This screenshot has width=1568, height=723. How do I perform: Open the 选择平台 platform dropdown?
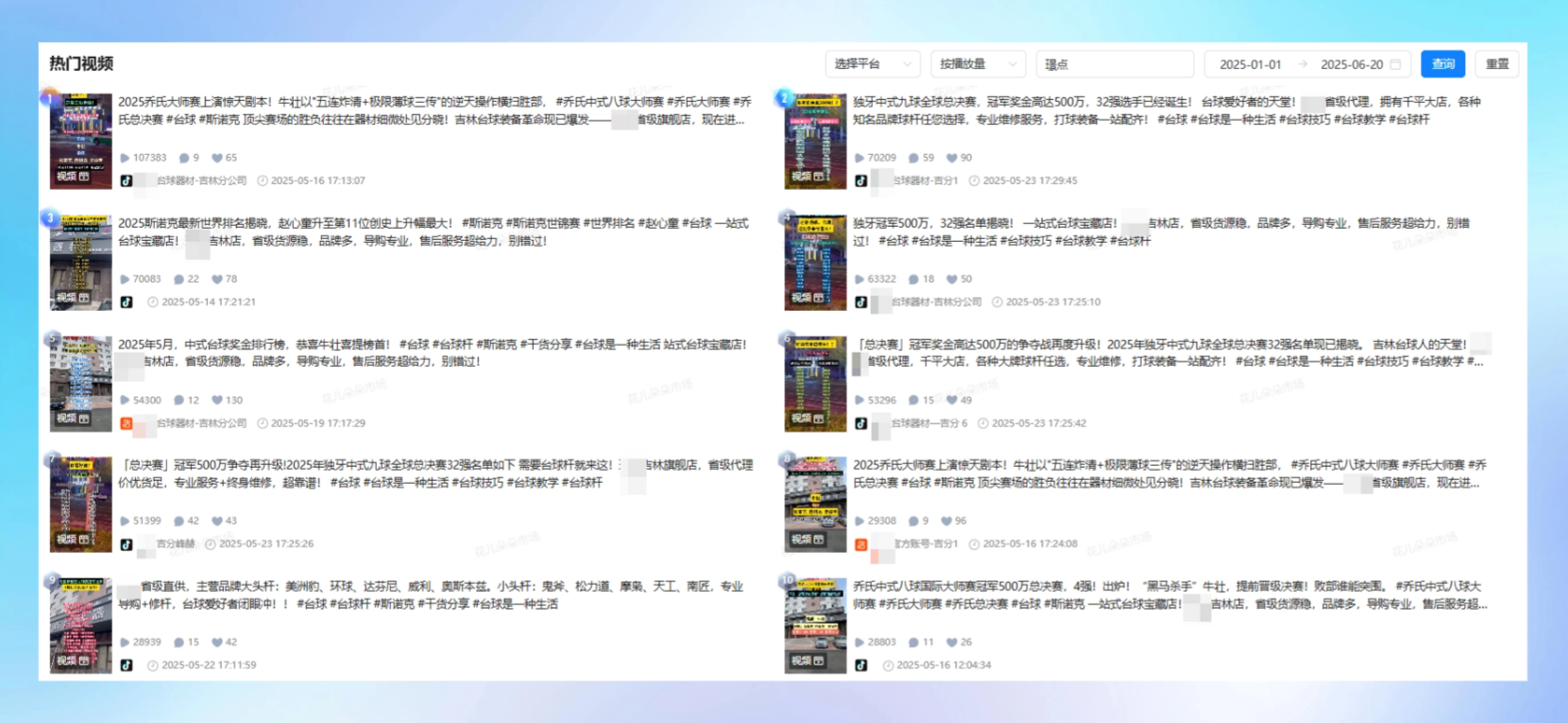[873, 64]
